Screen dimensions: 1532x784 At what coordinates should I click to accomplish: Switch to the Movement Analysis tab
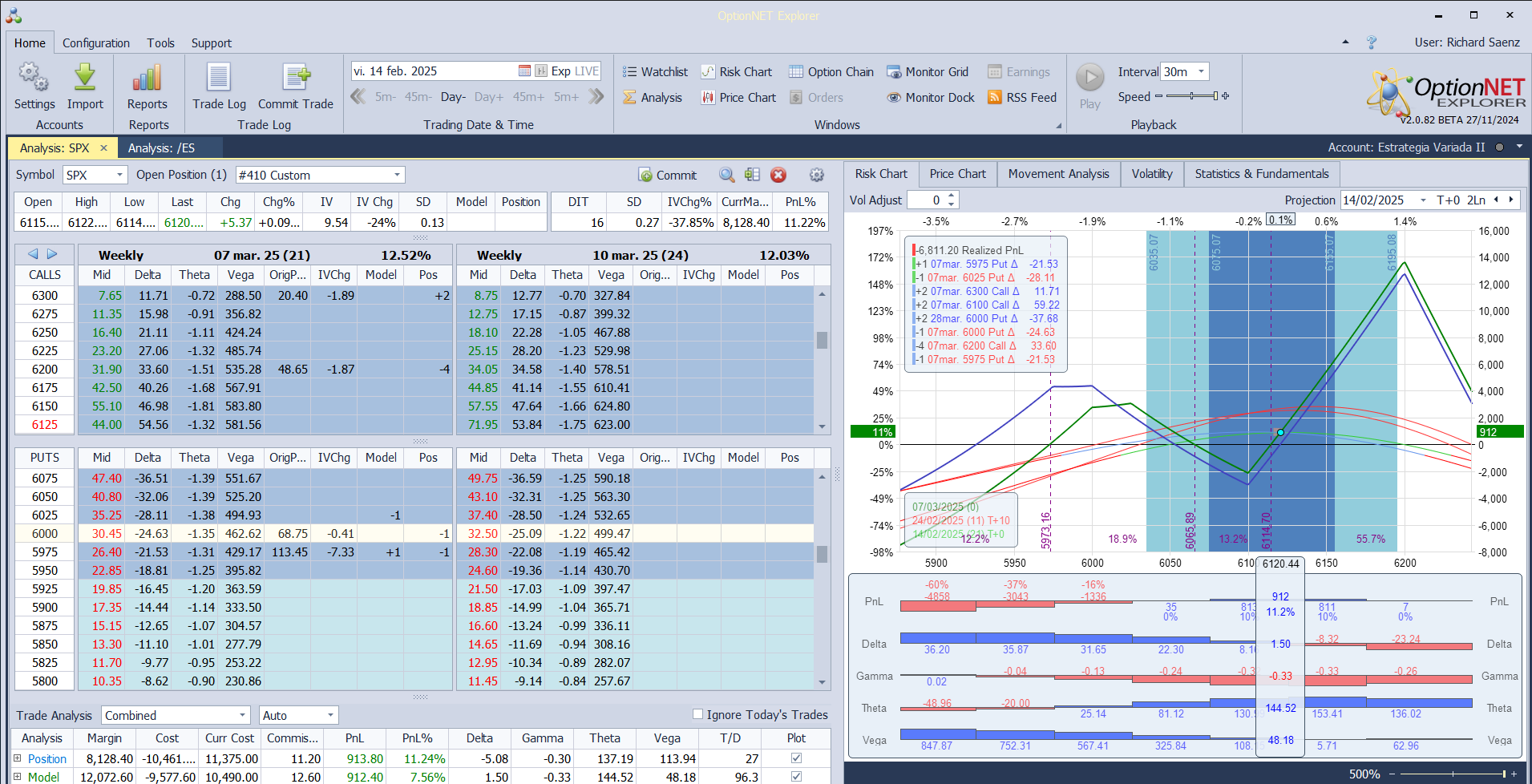click(x=1058, y=174)
